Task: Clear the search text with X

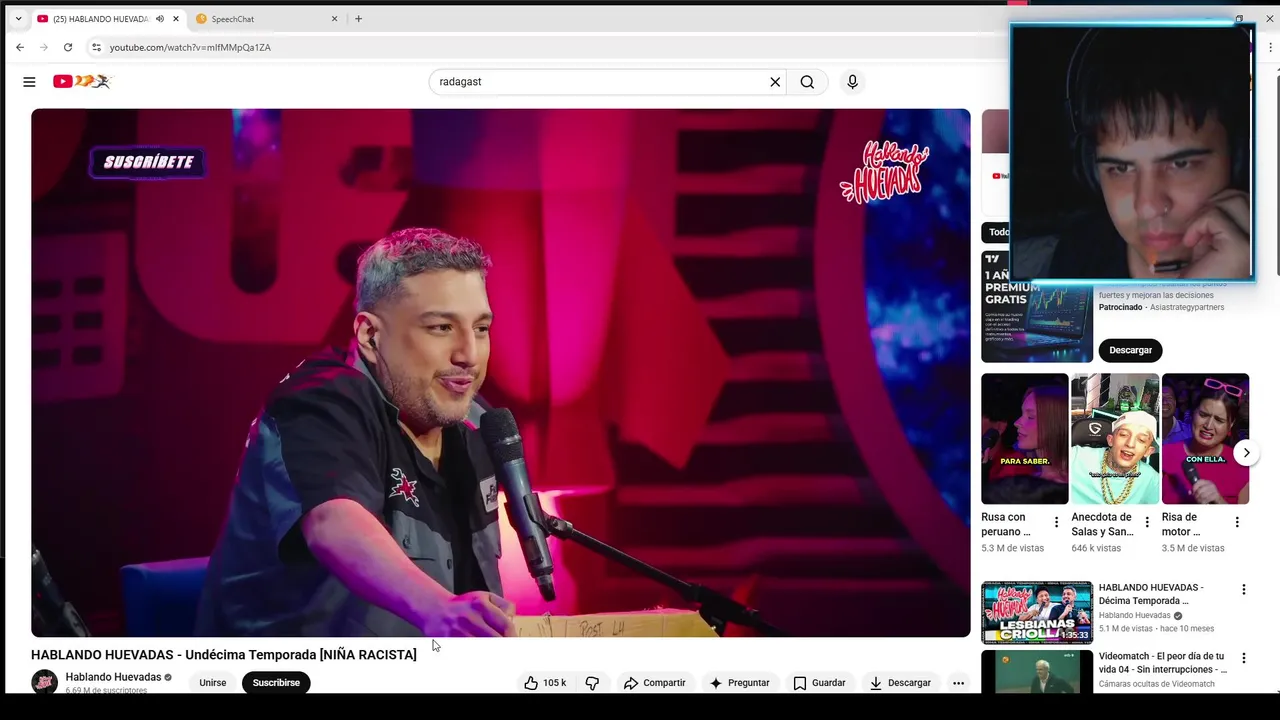Action: [x=775, y=82]
